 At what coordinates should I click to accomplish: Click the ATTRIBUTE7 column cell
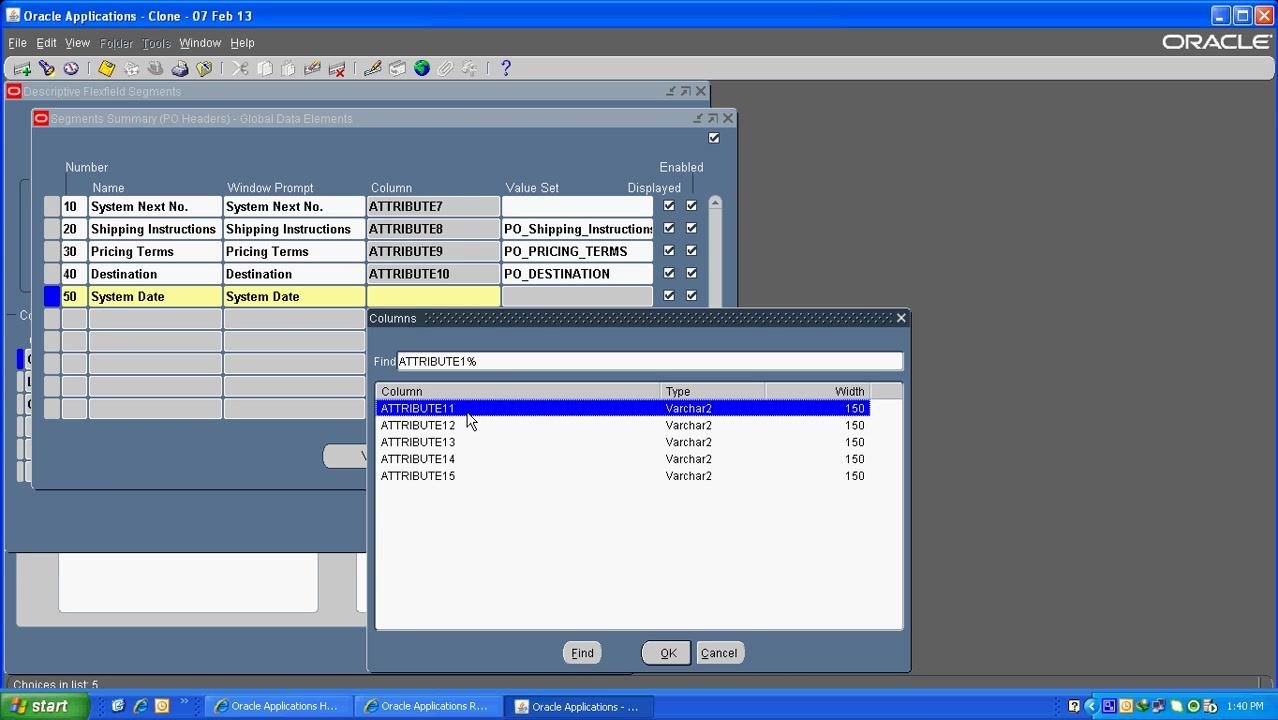pyautogui.click(x=433, y=206)
